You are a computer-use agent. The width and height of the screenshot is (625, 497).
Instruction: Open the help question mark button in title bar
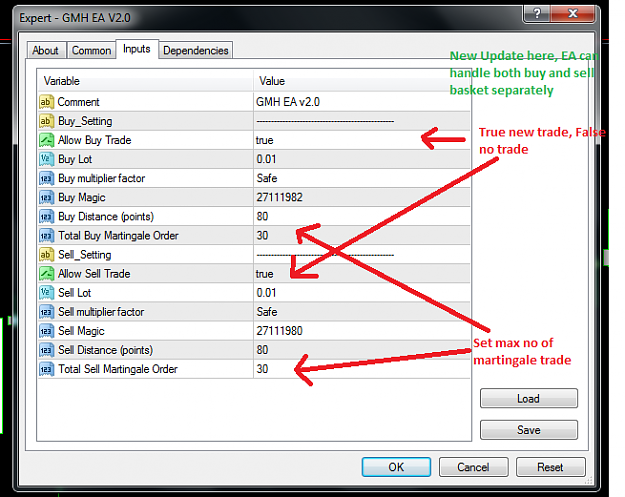pyautogui.click(x=537, y=14)
